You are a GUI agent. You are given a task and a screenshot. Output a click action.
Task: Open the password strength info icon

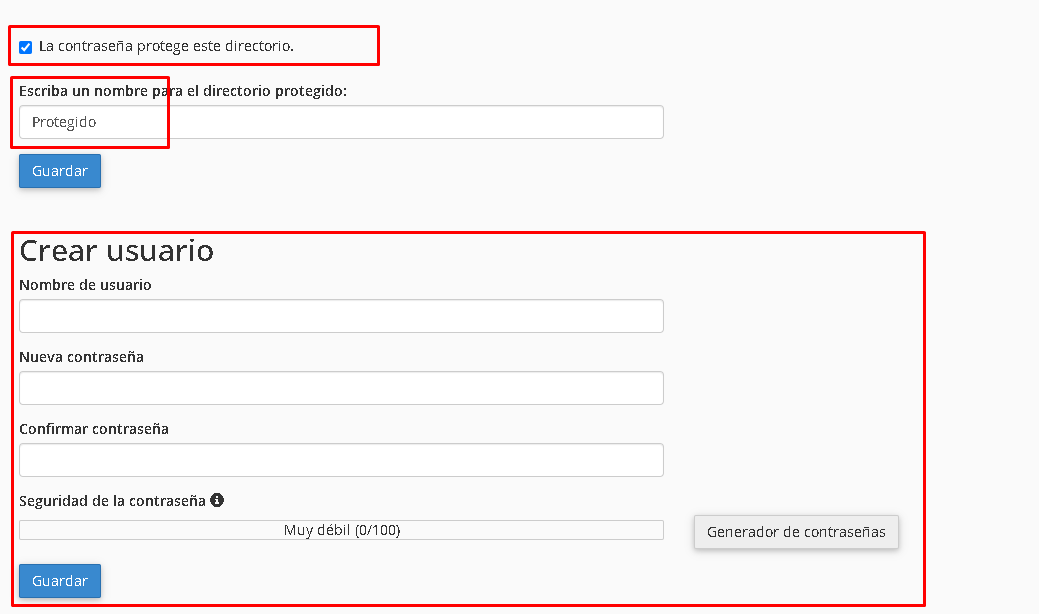click(217, 500)
